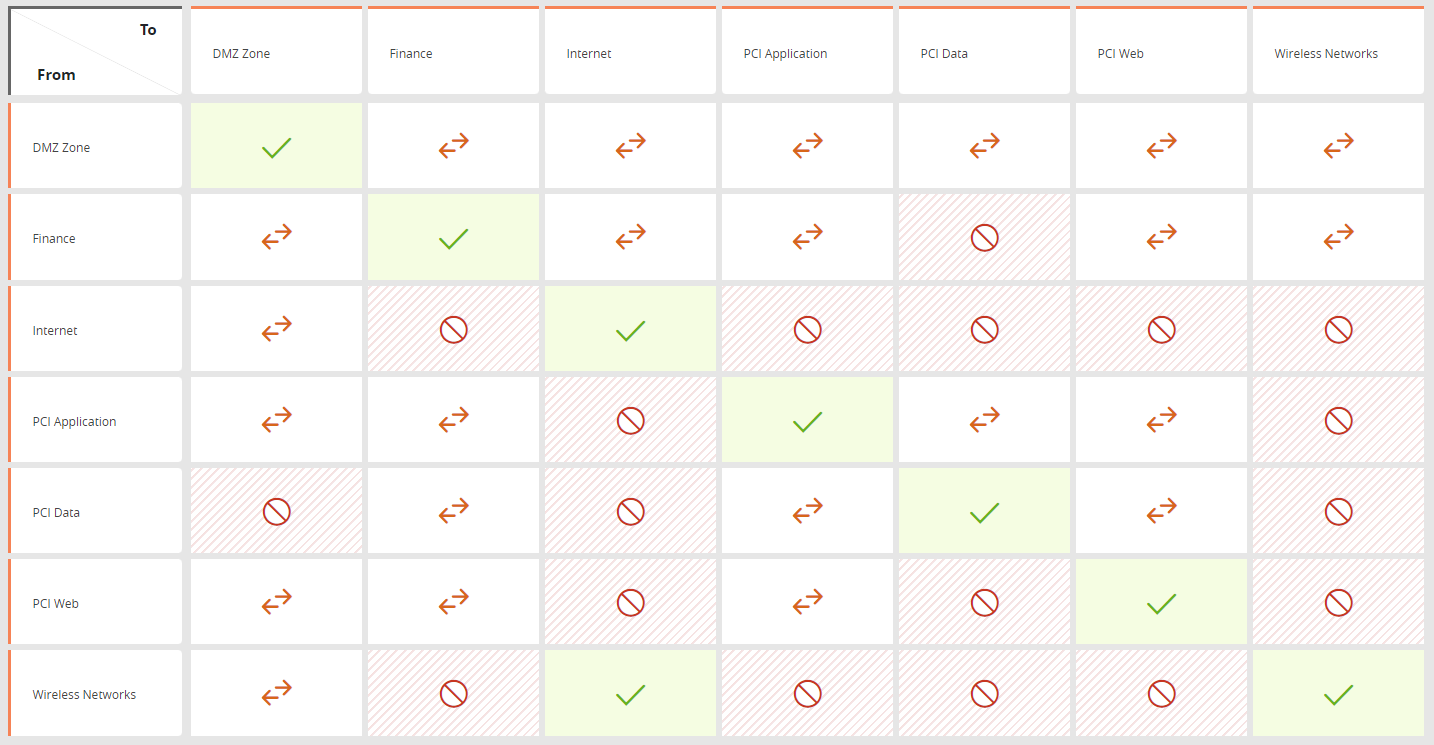Click the checkmark for PCI Web to PCI Web
1434x745 pixels.
coord(1161,603)
